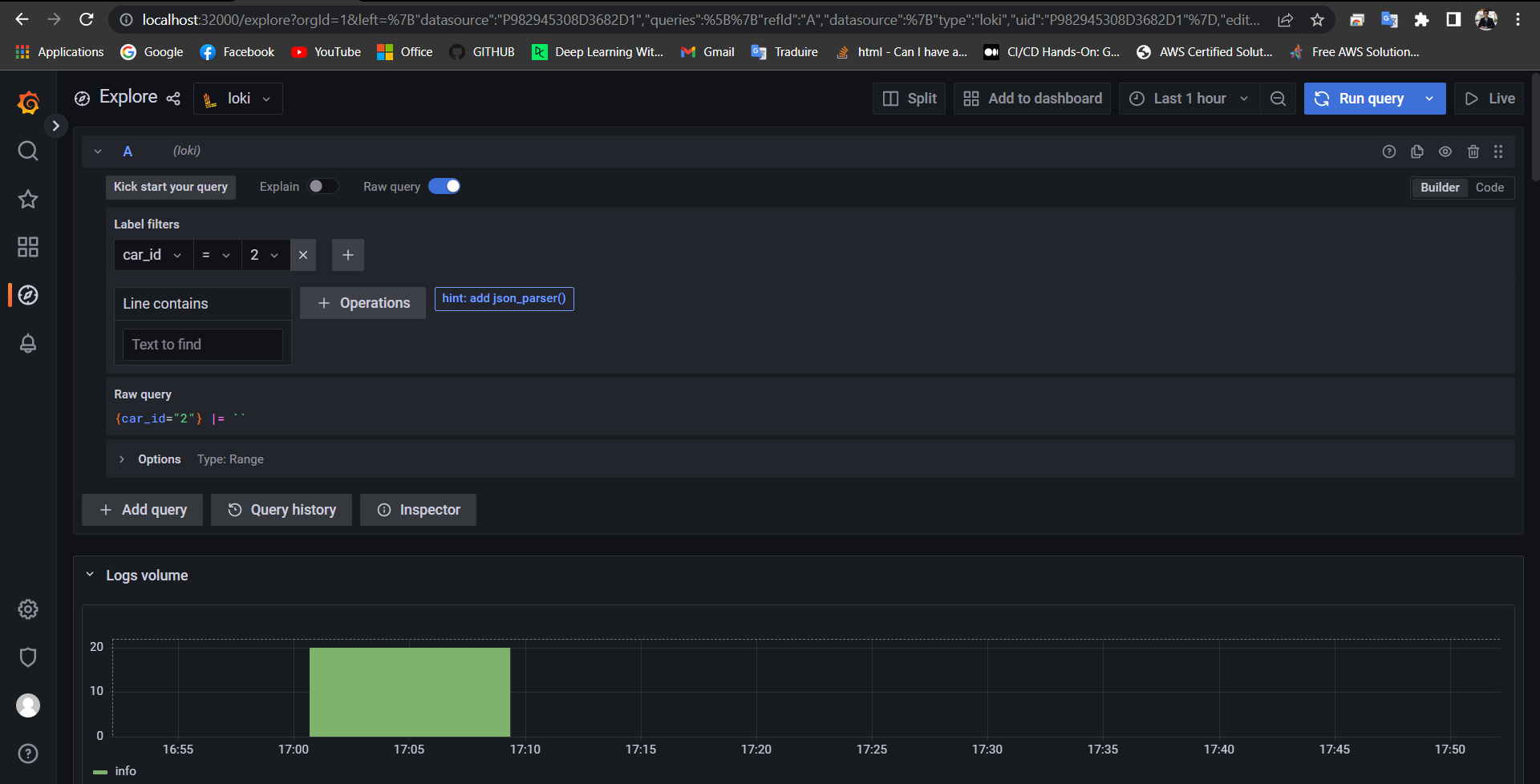Open the Configuration gear icon
This screenshot has height=784, width=1540.
tap(27, 609)
